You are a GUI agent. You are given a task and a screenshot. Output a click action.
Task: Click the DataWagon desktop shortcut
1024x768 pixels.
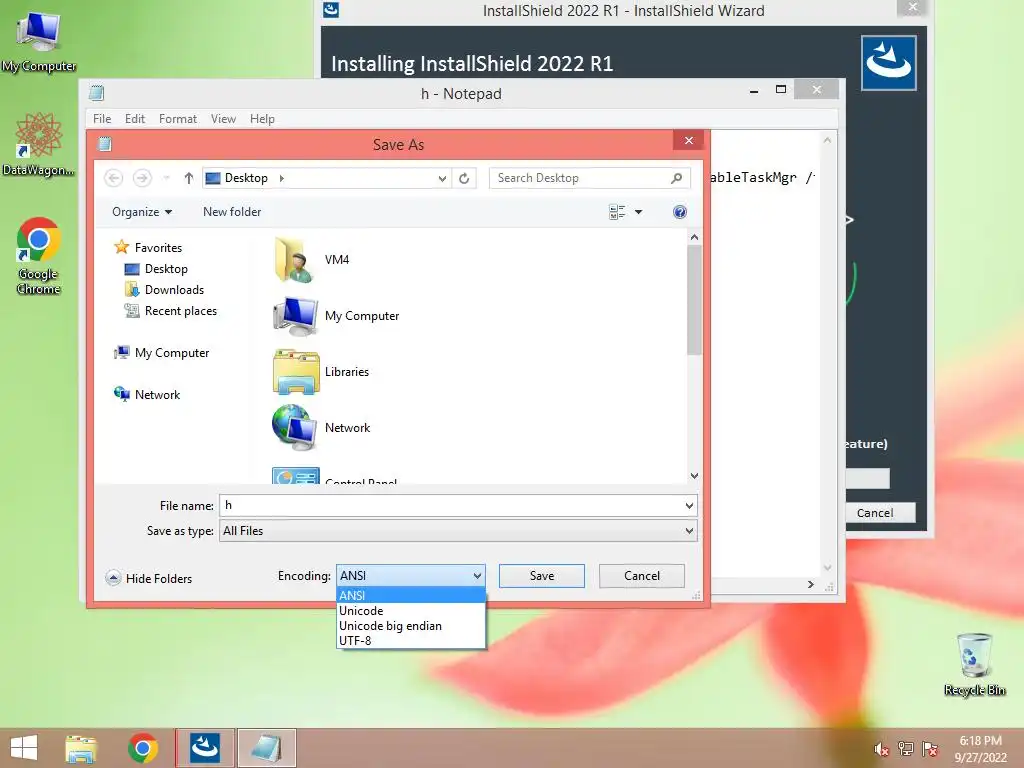point(39,144)
